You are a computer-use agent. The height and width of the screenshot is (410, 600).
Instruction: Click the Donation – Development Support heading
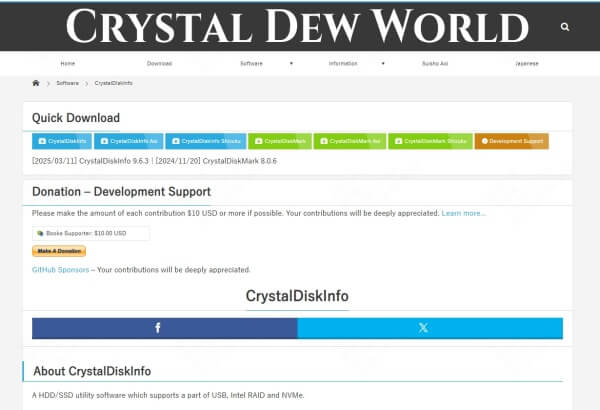point(121,191)
